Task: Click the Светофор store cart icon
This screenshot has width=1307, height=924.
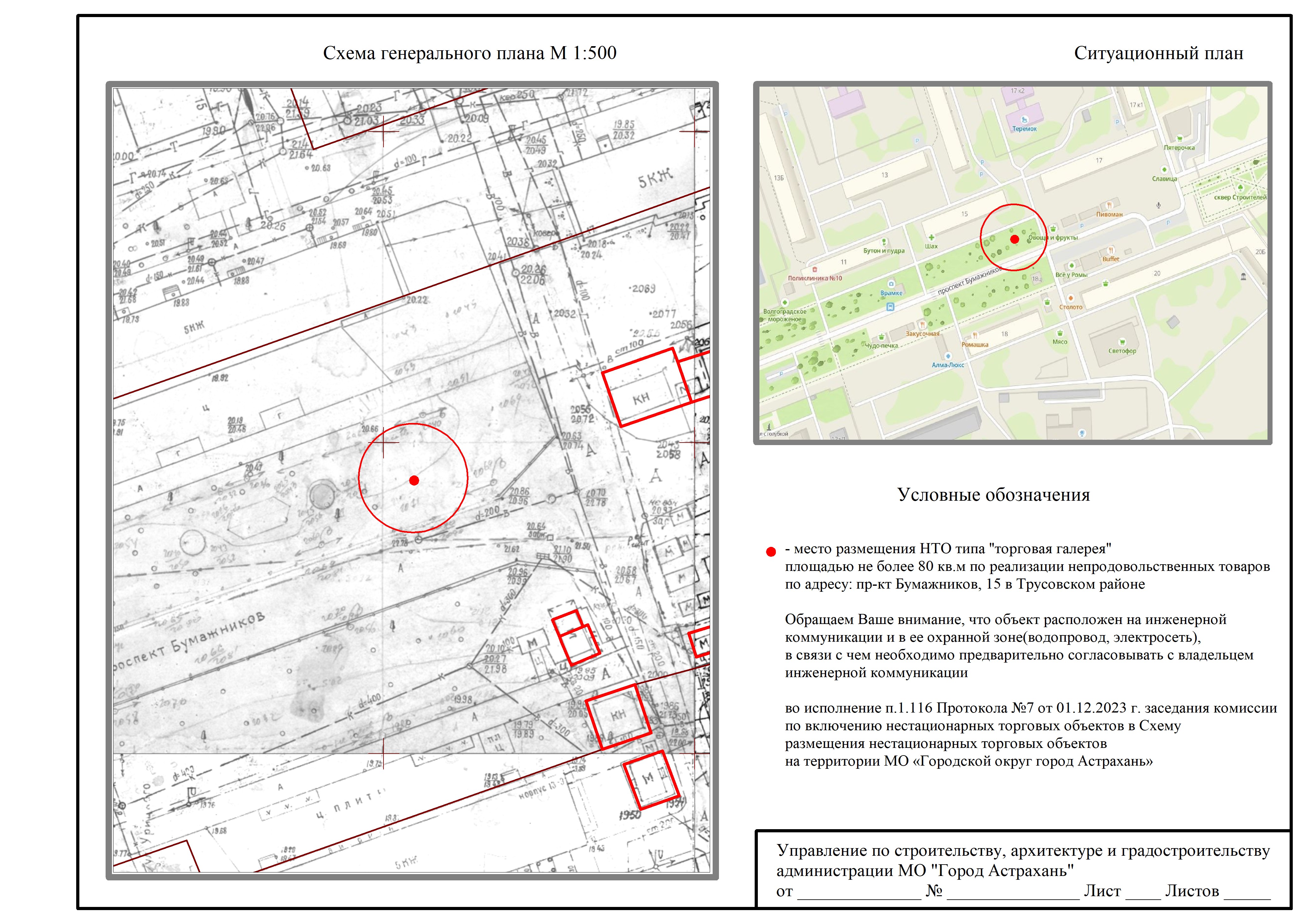Action: [x=1122, y=342]
